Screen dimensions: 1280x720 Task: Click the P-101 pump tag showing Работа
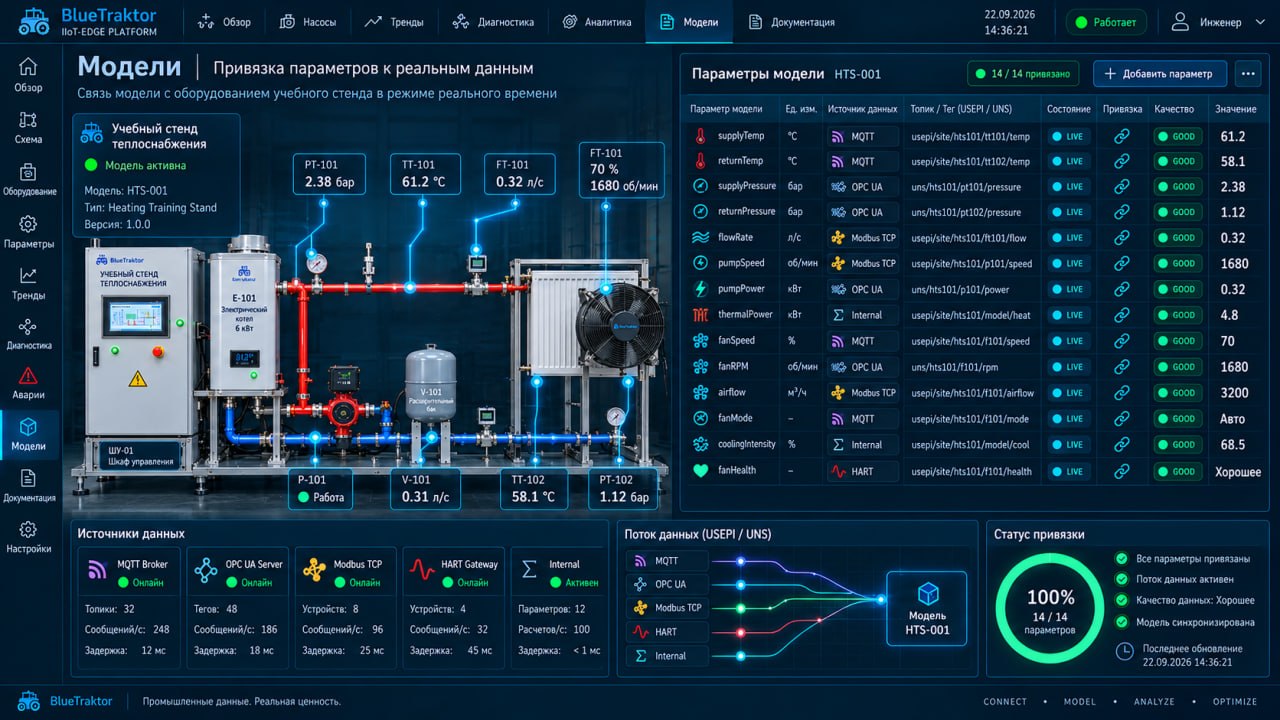pyautogui.click(x=321, y=488)
